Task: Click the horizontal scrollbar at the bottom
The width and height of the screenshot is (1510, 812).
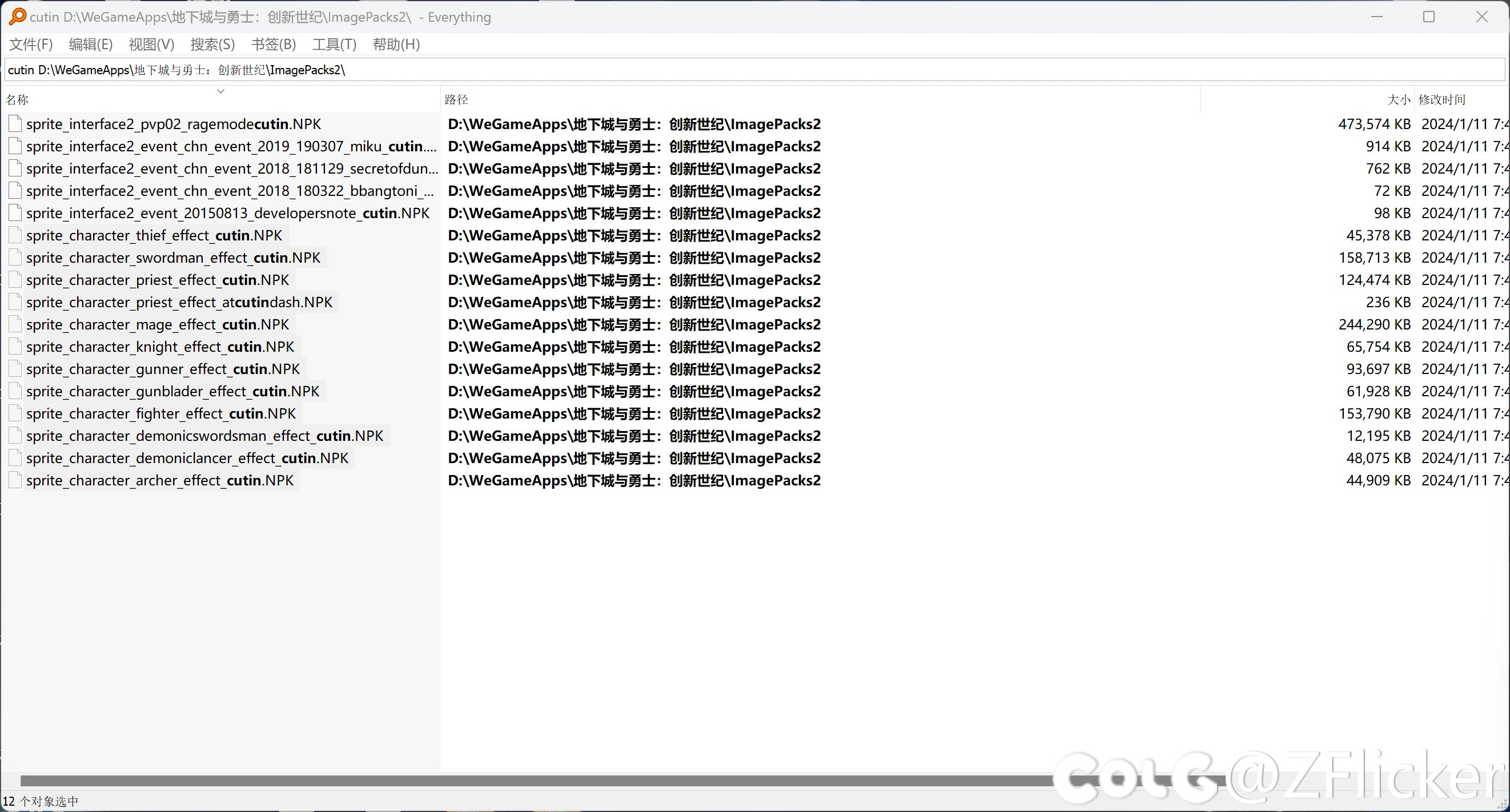Action: 623,781
